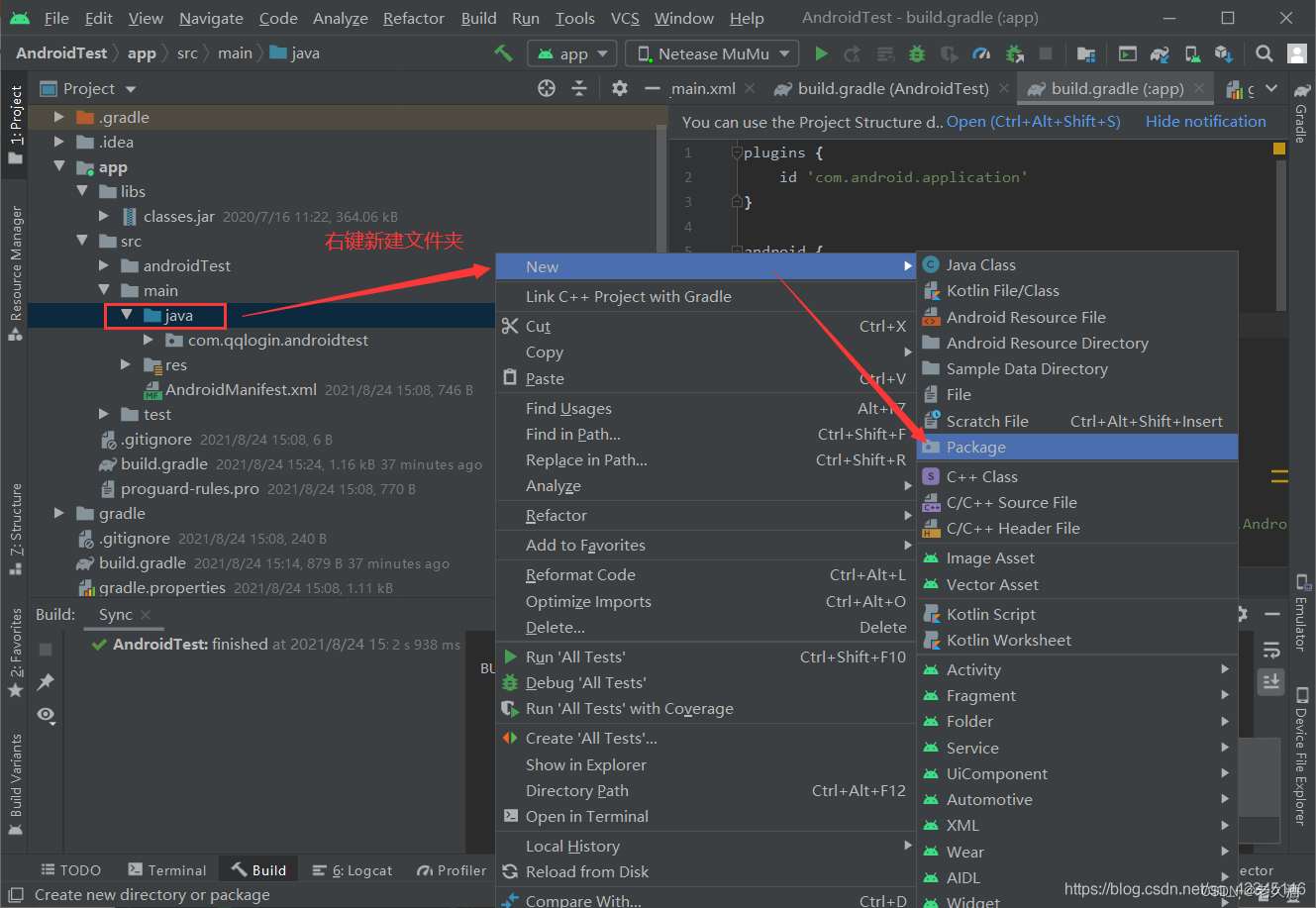This screenshot has height=908, width=1316.
Task: Start debugging with the Debug bug icon
Action: [x=916, y=52]
